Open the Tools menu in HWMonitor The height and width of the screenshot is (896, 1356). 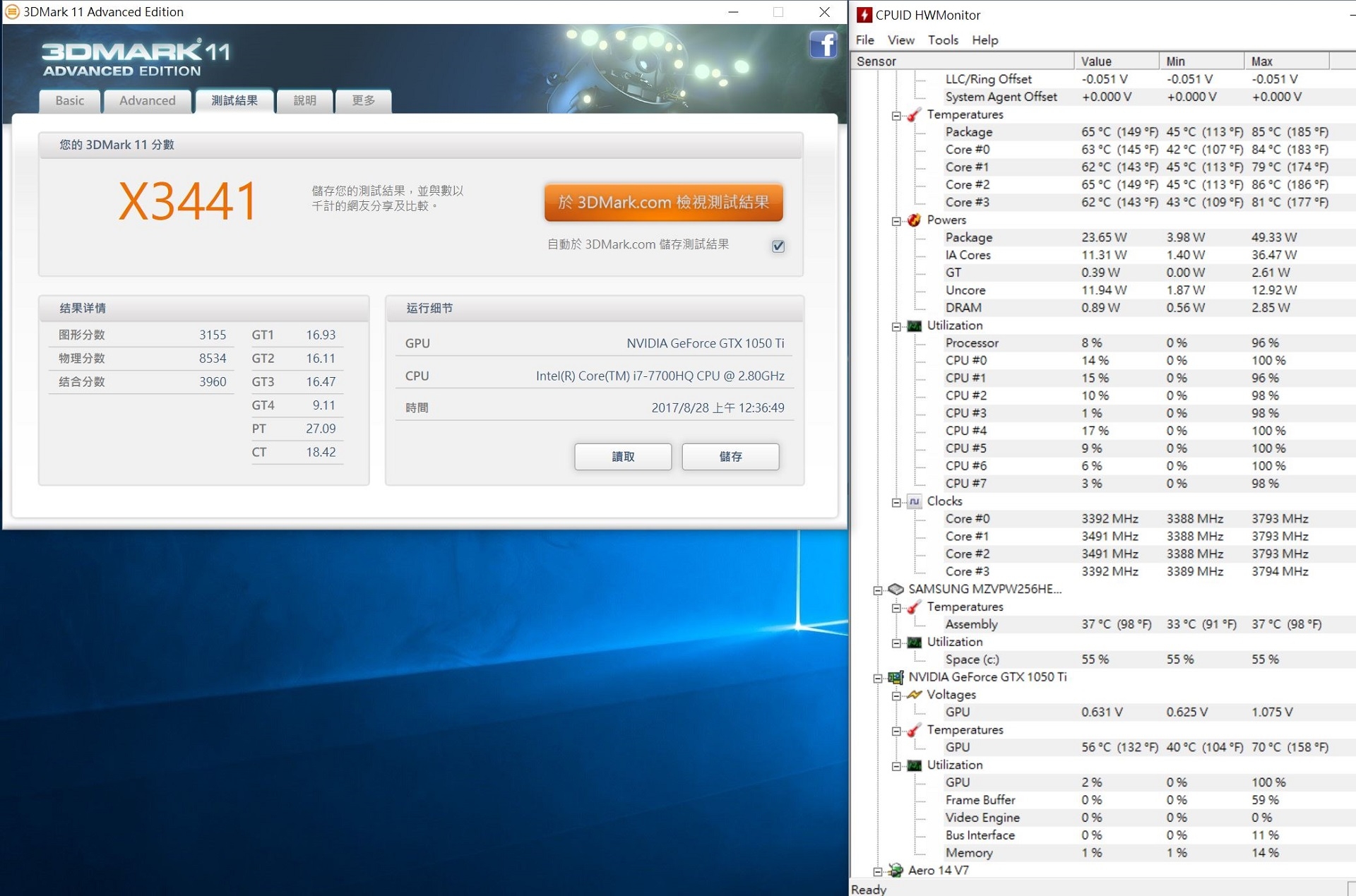943,40
